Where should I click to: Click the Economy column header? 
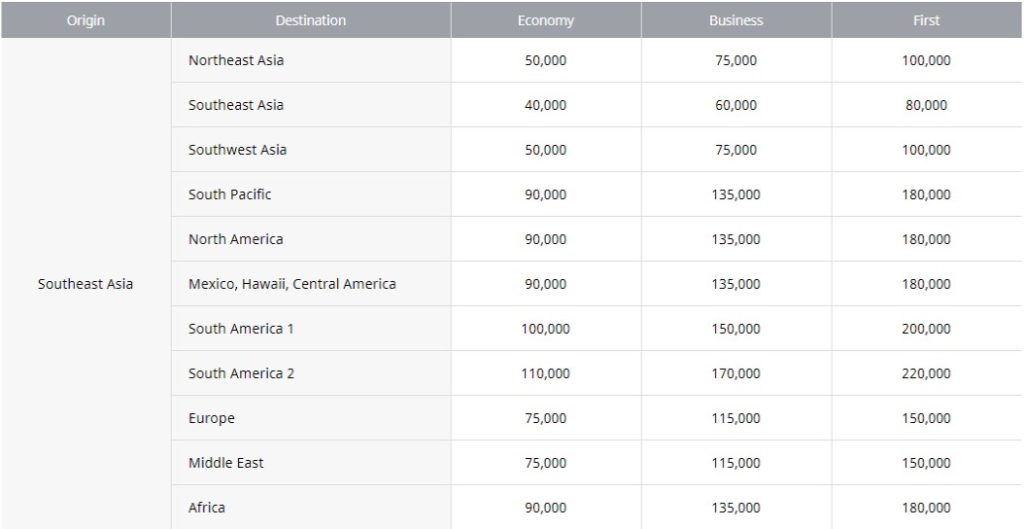pyautogui.click(x=546, y=20)
